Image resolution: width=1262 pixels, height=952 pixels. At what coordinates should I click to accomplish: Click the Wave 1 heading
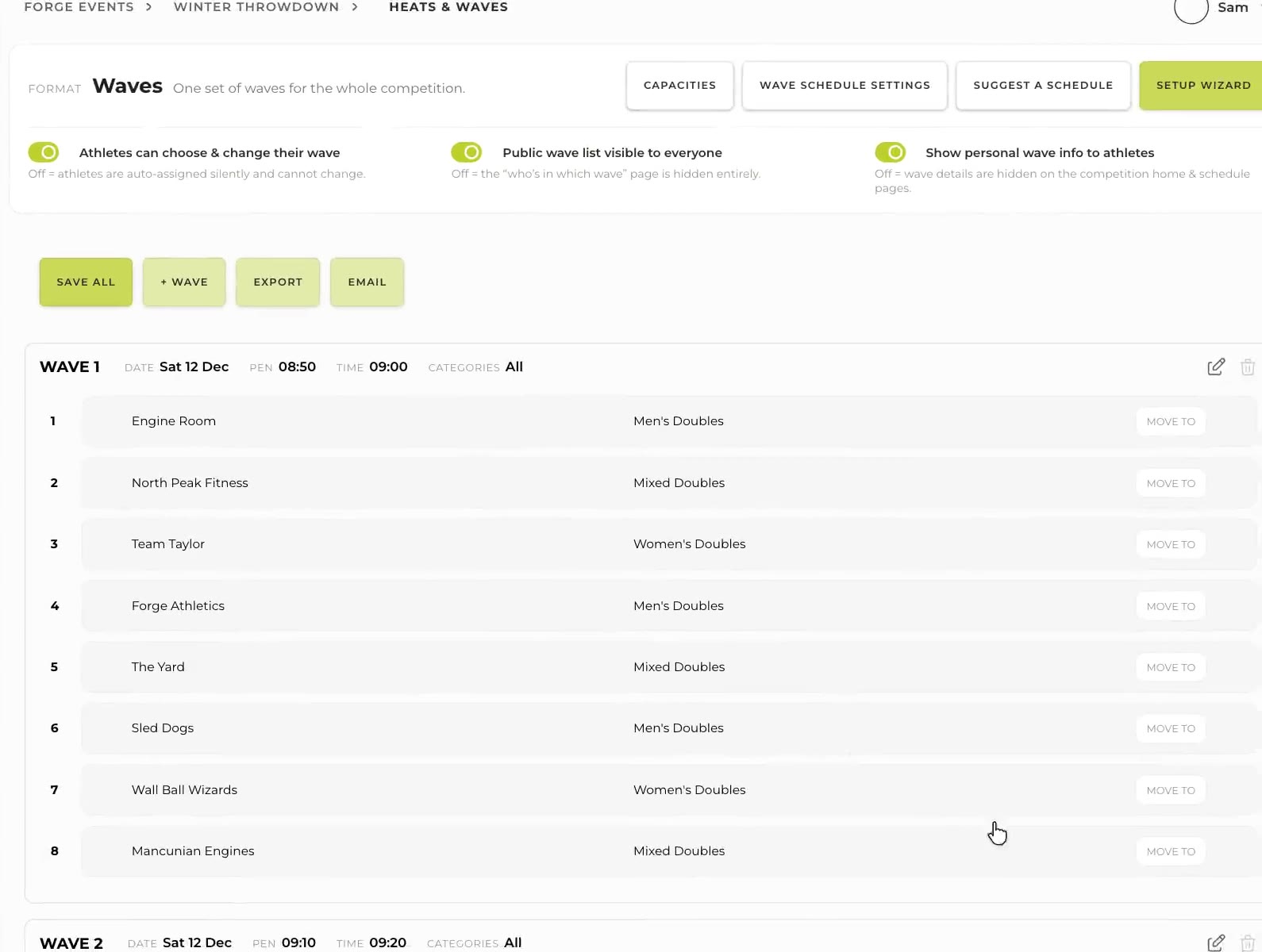pos(70,367)
